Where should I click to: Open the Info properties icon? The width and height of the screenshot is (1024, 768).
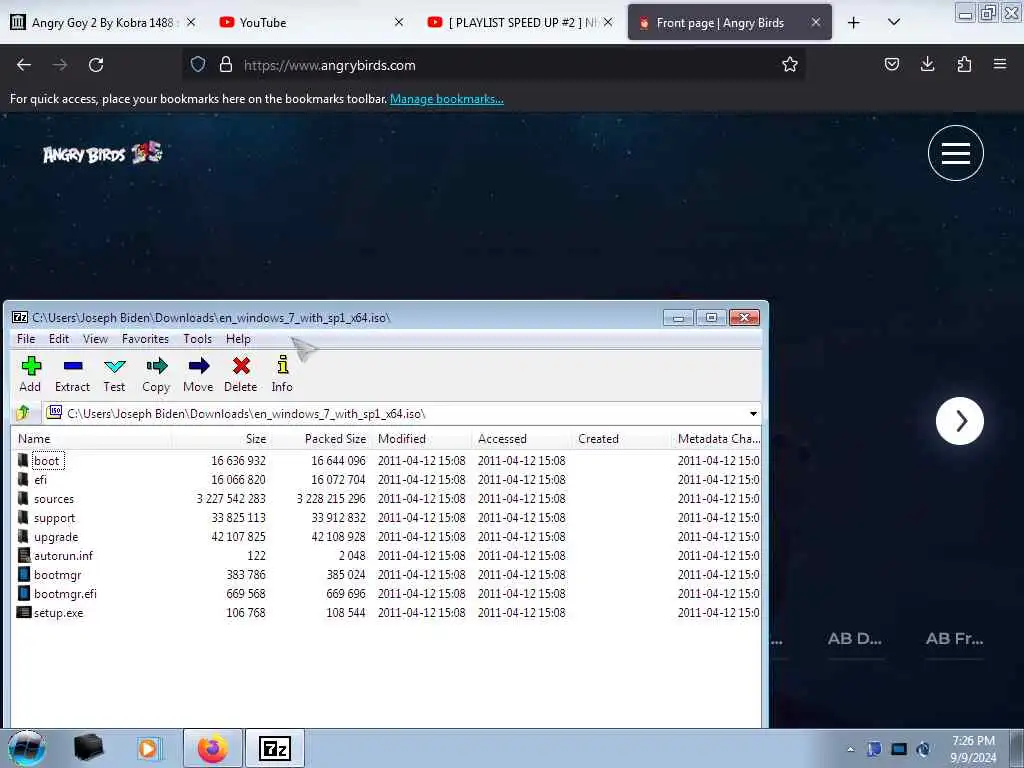click(x=282, y=374)
